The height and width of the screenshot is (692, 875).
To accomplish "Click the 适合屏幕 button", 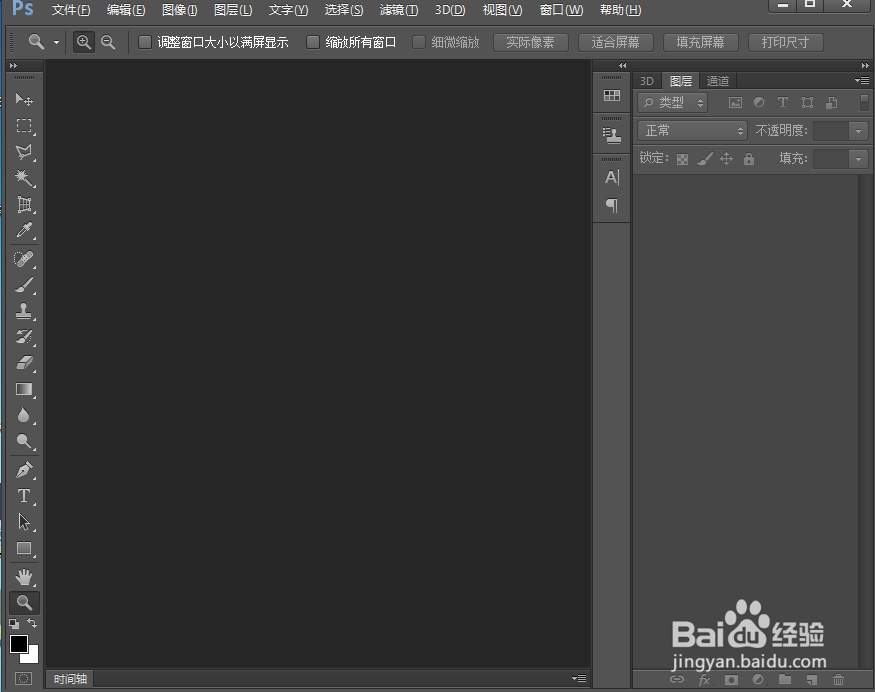I will 615,42.
